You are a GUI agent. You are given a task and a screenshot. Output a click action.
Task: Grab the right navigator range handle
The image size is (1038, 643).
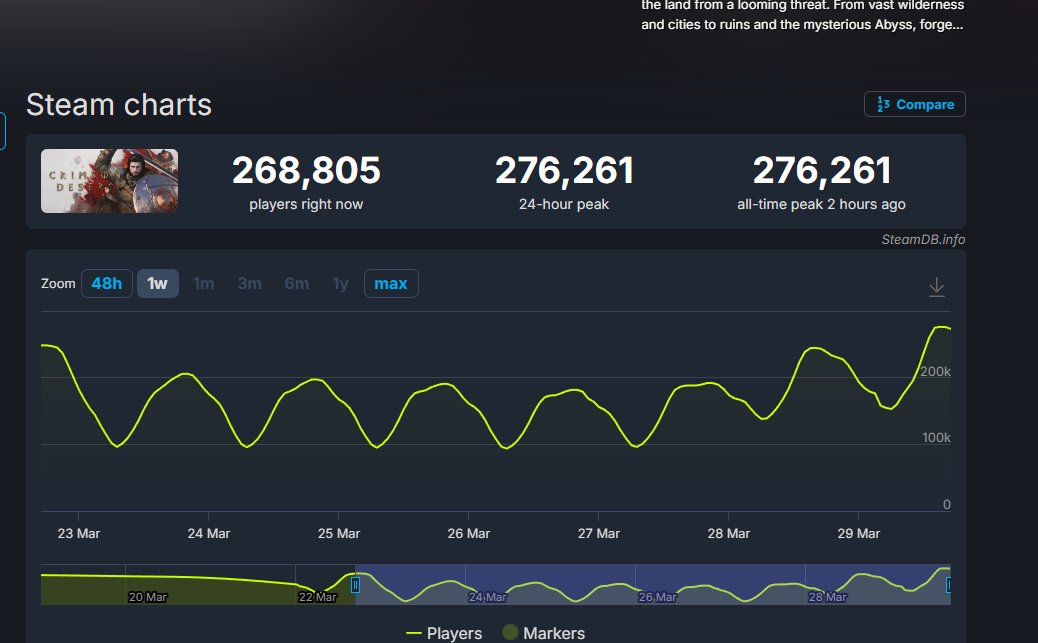coord(949,585)
